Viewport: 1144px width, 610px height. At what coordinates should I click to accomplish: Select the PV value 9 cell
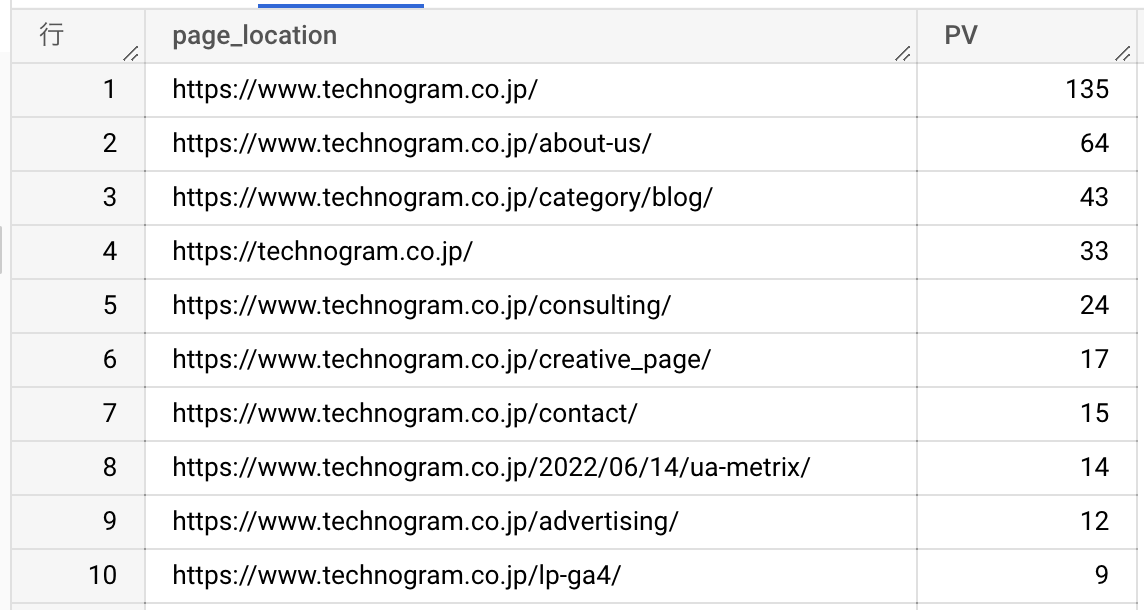tap(1027, 576)
